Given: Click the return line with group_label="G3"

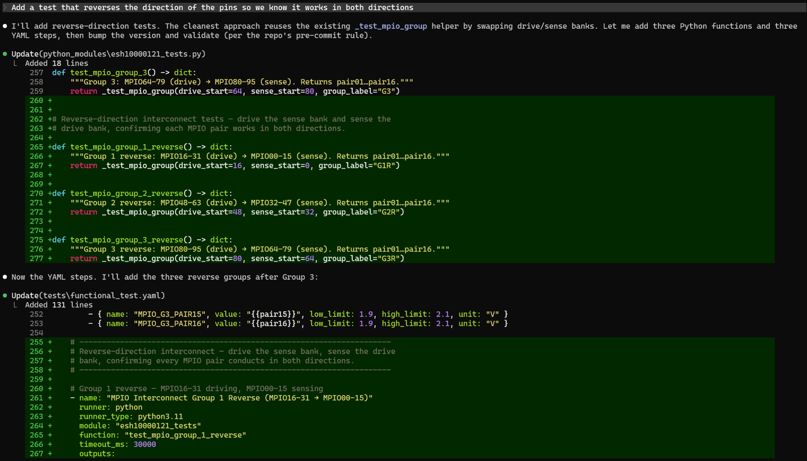Looking at the screenshot, I should (x=235, y=91).
